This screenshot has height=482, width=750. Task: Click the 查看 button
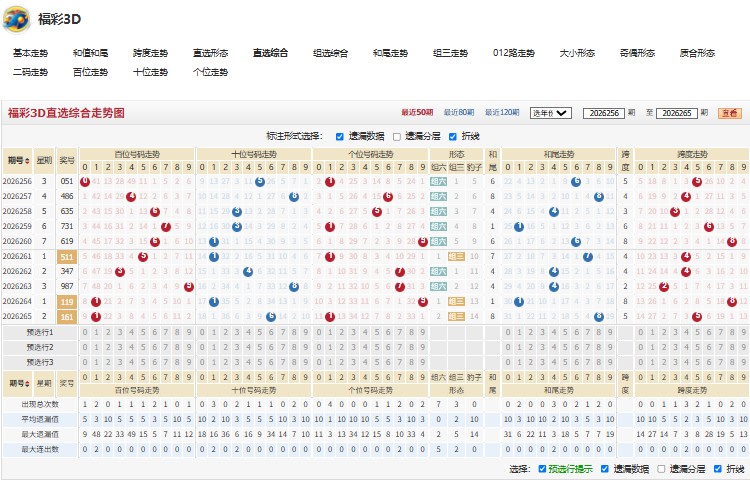[x=730, y=113]
